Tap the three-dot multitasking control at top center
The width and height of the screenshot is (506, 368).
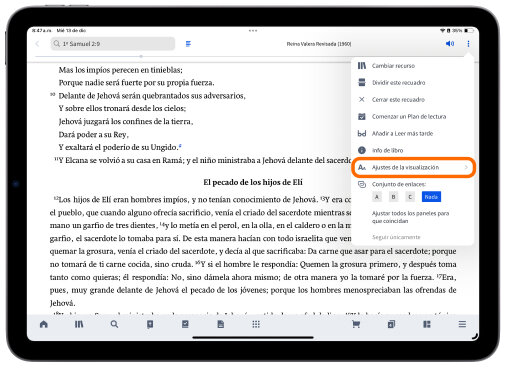point(253,30)
